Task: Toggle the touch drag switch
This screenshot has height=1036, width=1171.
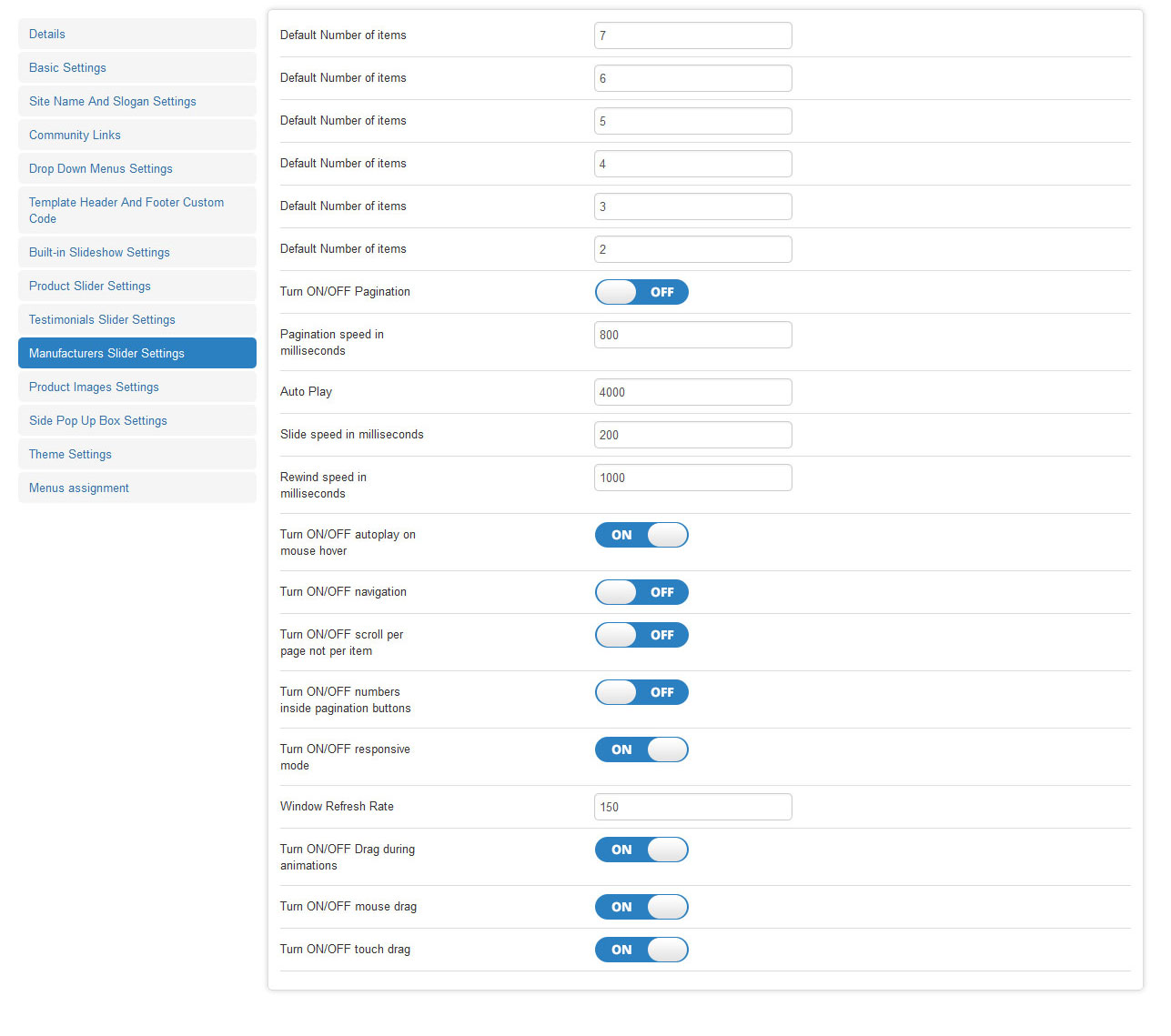Action: (x=641, y=950)
